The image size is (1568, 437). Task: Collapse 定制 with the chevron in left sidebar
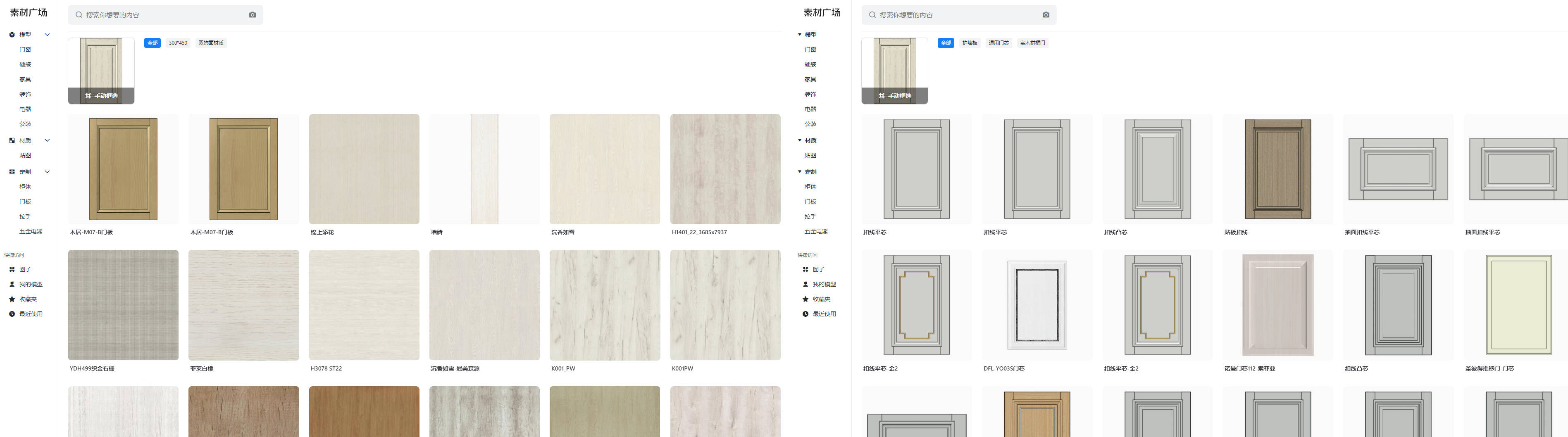47,172
